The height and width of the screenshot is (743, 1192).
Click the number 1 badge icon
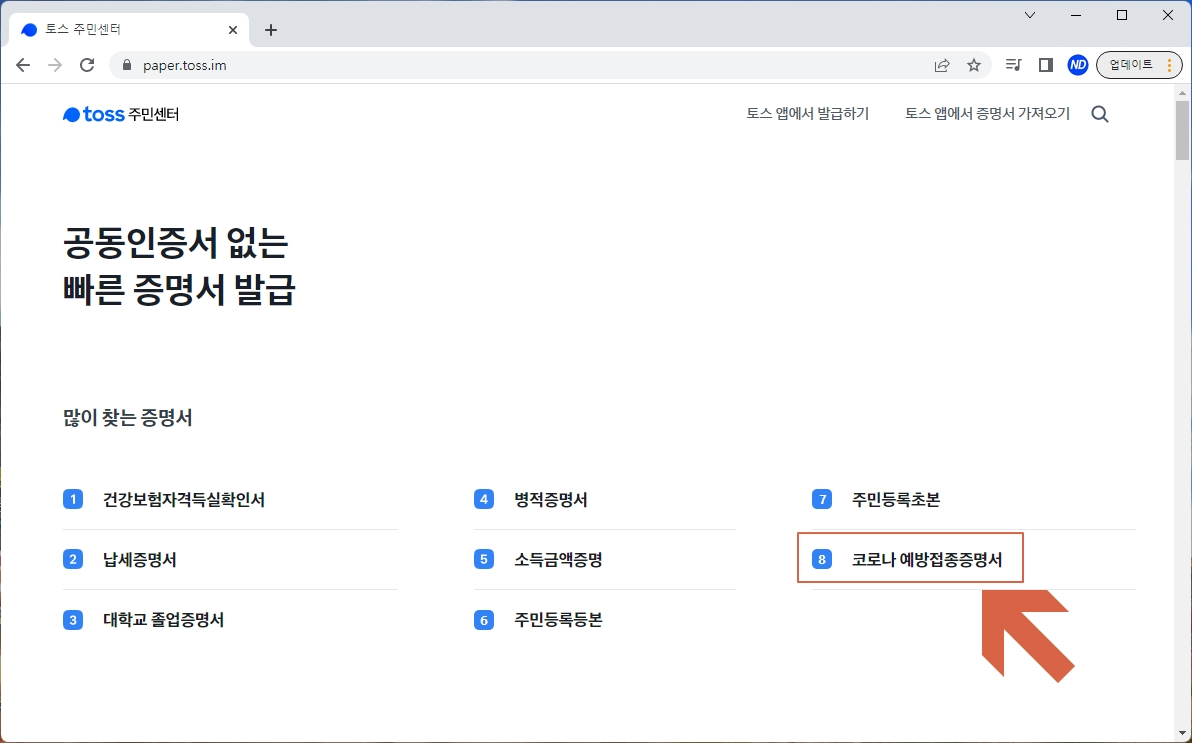(x=73, y=500)
